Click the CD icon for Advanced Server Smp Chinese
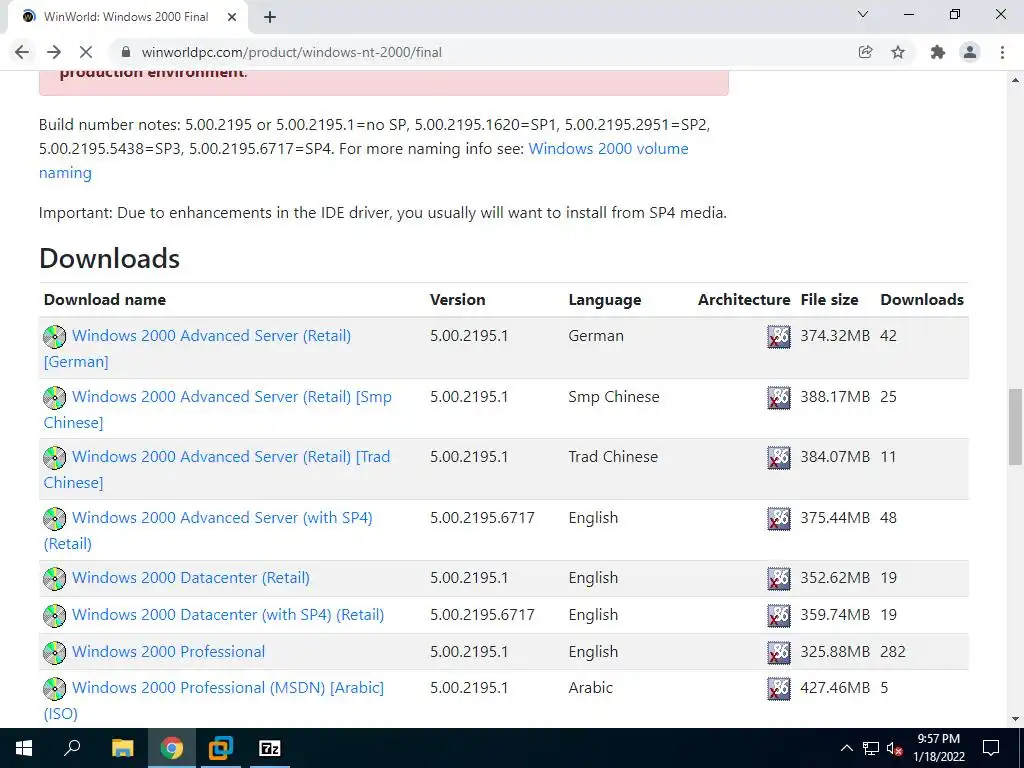Image resolution: width=1024 pixels, height=768 pixels. click(55, 397)
